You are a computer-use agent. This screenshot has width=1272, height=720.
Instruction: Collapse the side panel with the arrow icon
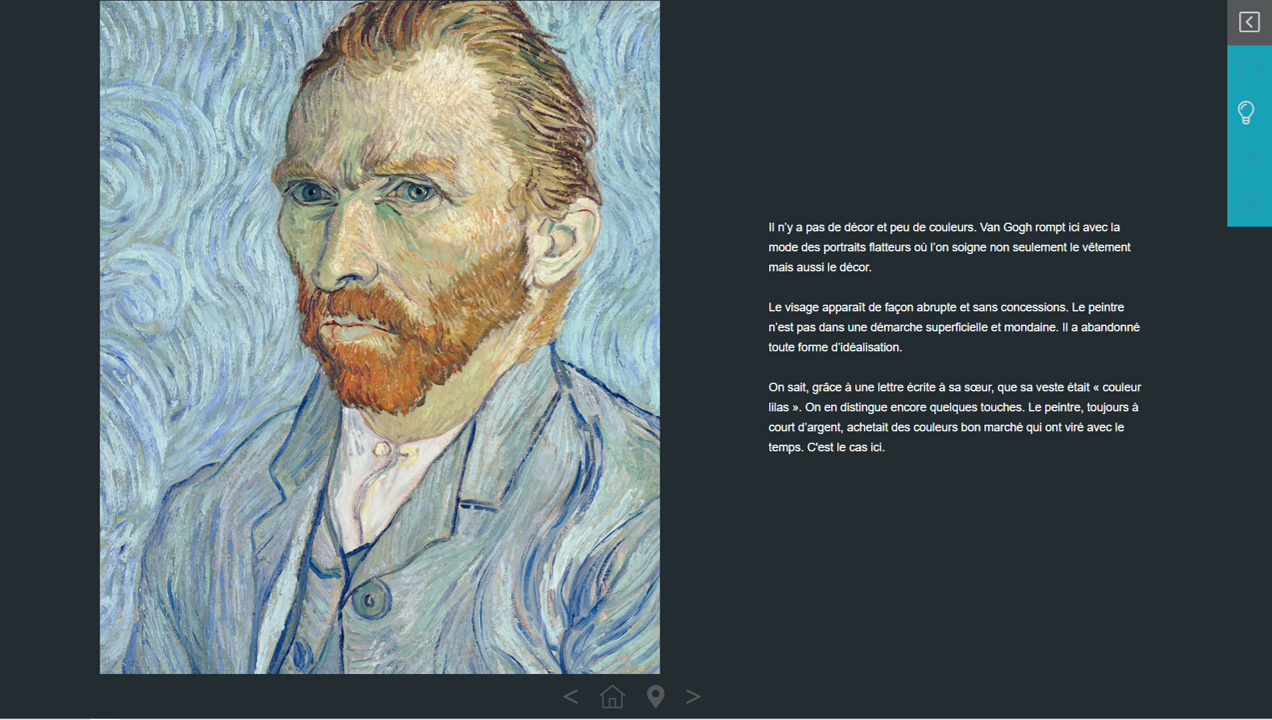coord(1249,22)
